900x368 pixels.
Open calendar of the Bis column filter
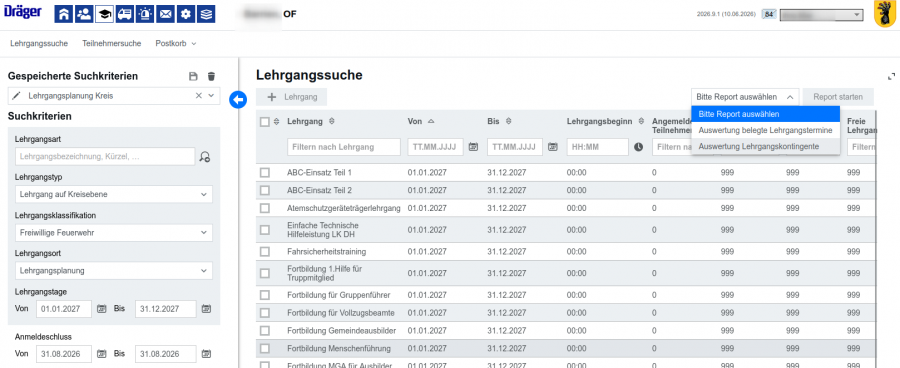(553, 147)
